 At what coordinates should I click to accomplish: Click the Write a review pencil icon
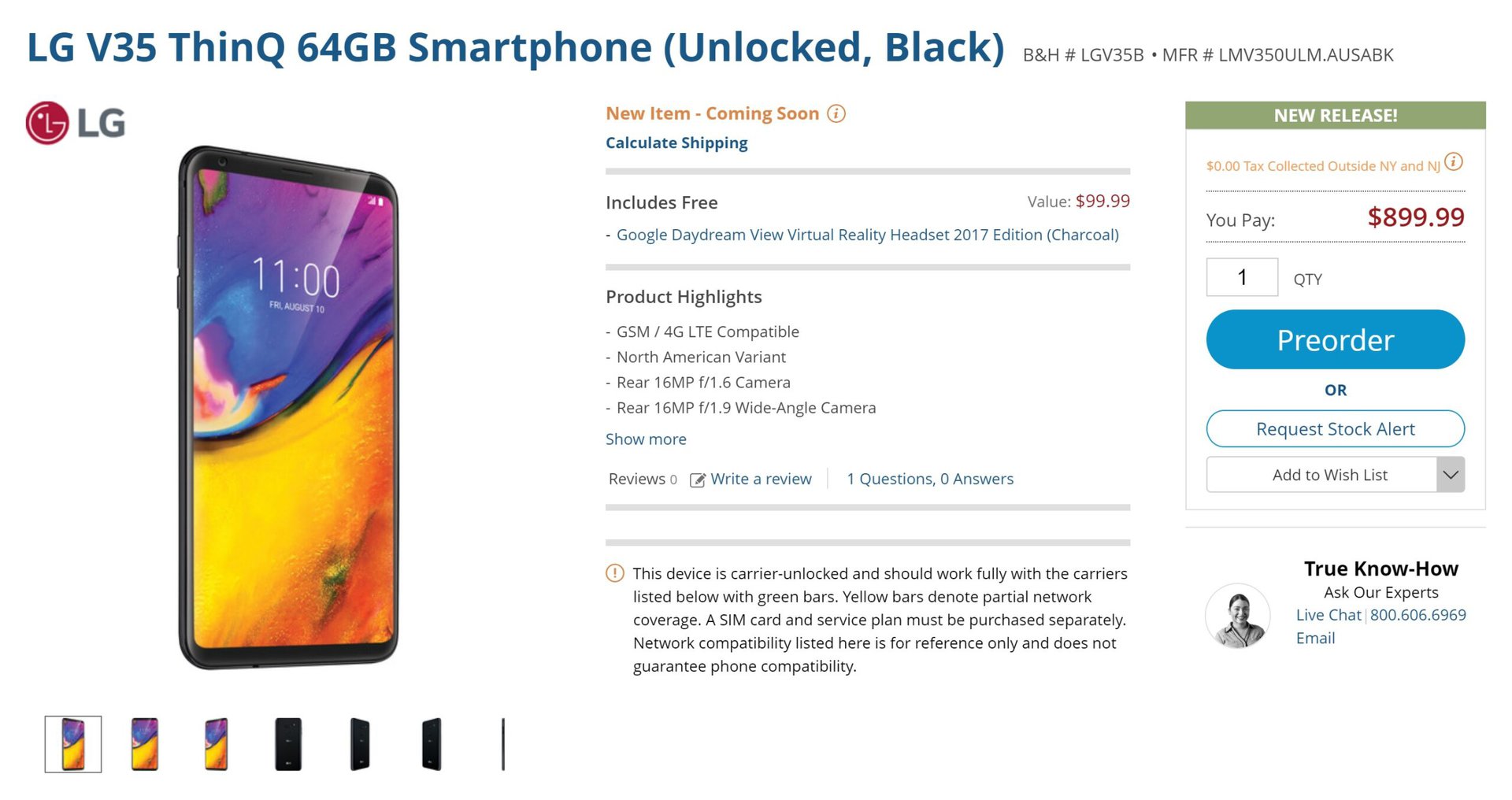pyautogui.click(x=698, y=480)
